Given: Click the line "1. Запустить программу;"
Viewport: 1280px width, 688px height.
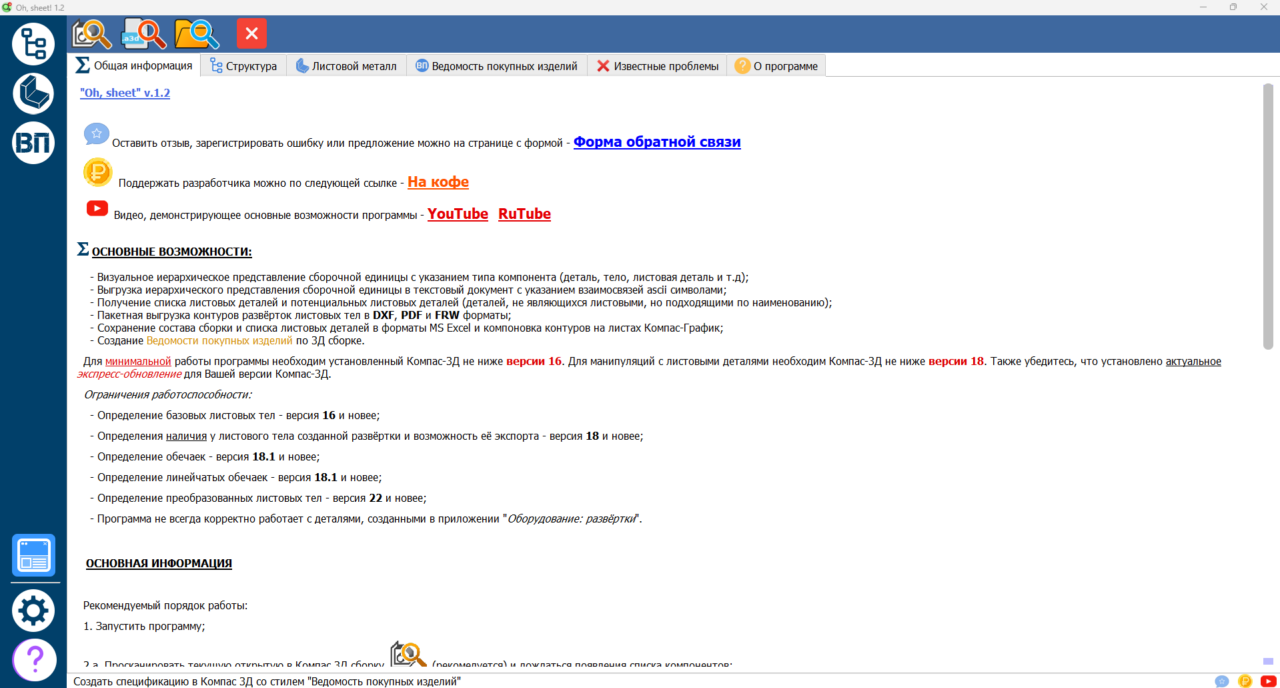Looking at the screenshot, I should point(144,626).
